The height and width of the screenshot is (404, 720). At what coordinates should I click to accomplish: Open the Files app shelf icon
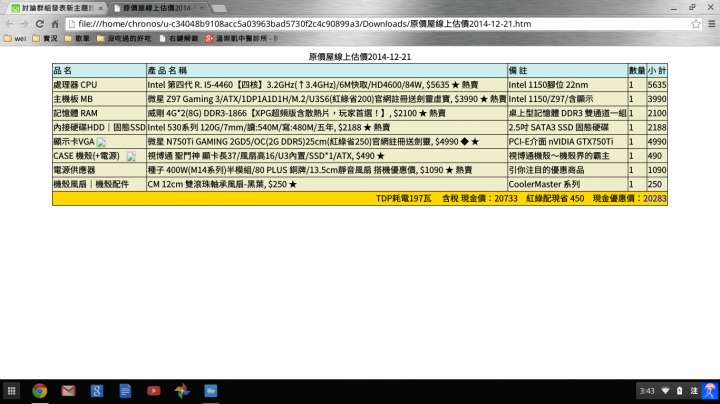[x=211, y=391]
